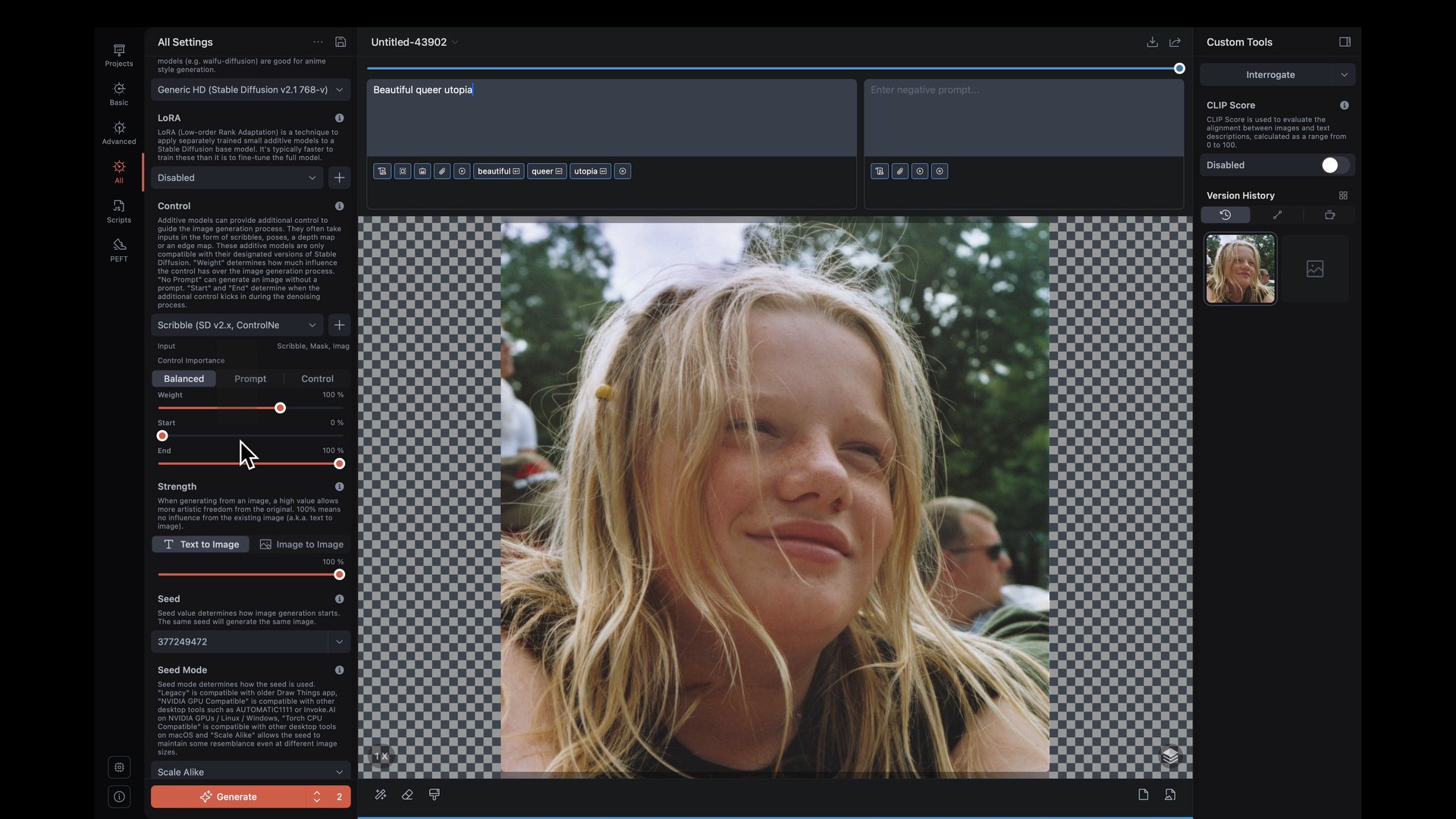Add a Control with its plus button
This screenshot has height=819, width=1456.
pos(339,325)
